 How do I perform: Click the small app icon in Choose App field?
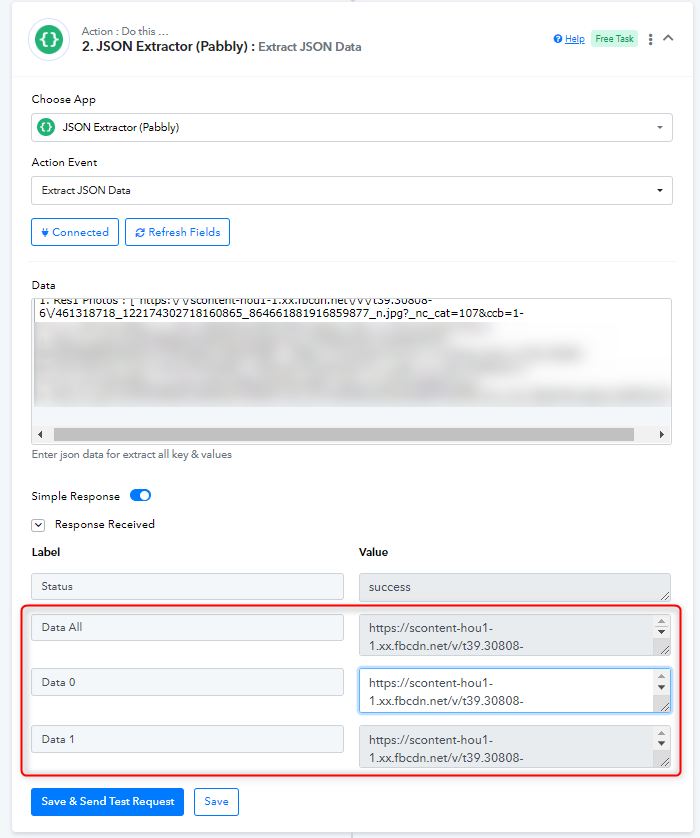coord(46,127)
